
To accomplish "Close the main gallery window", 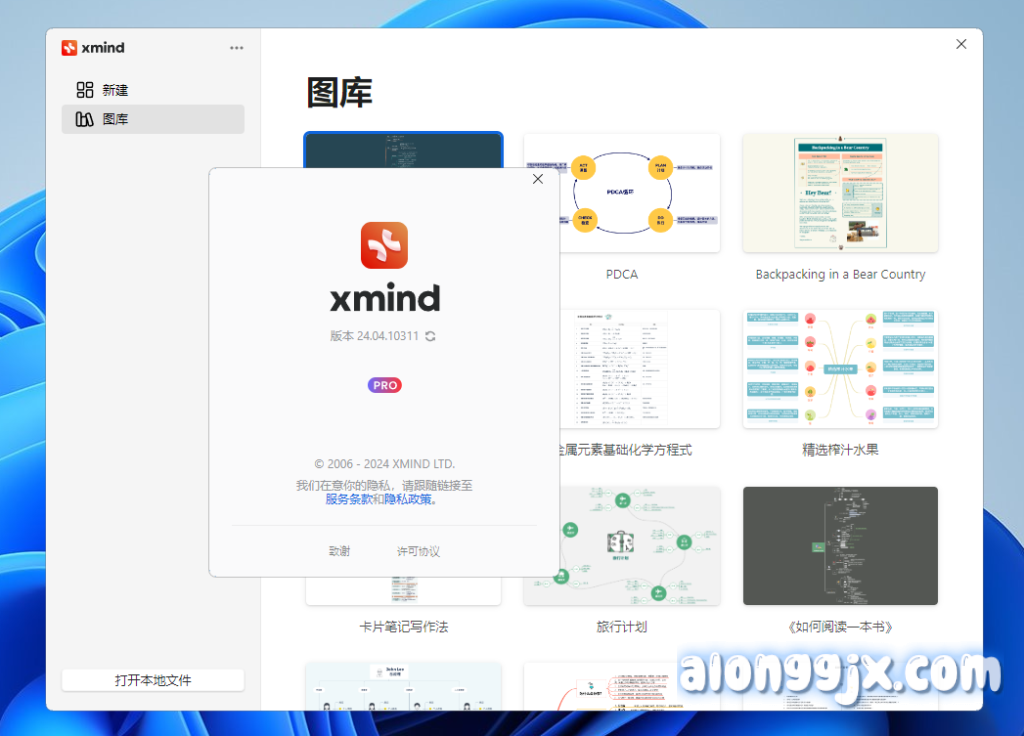I will (x=961, y=44).
